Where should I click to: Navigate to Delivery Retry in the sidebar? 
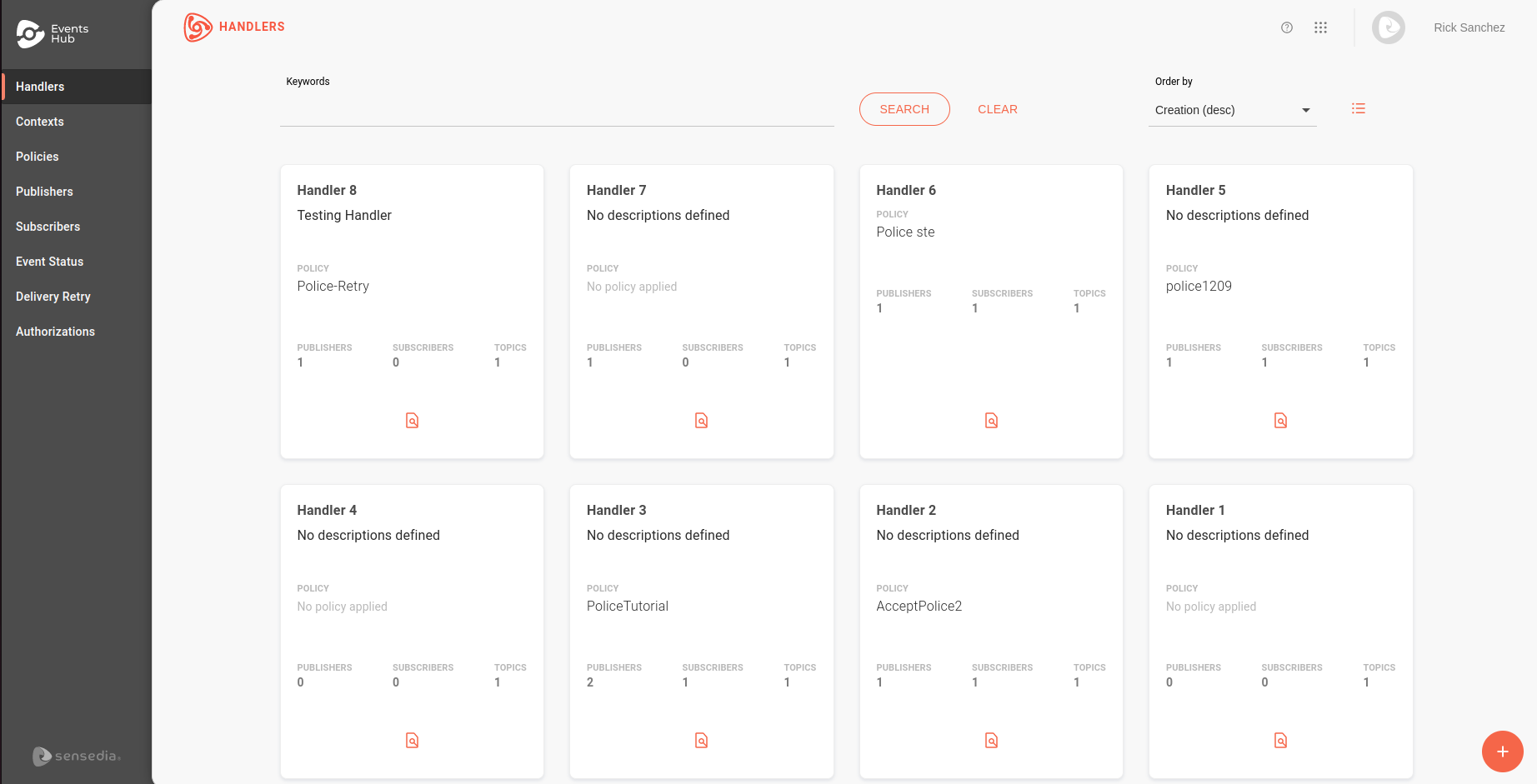point(53,297)
